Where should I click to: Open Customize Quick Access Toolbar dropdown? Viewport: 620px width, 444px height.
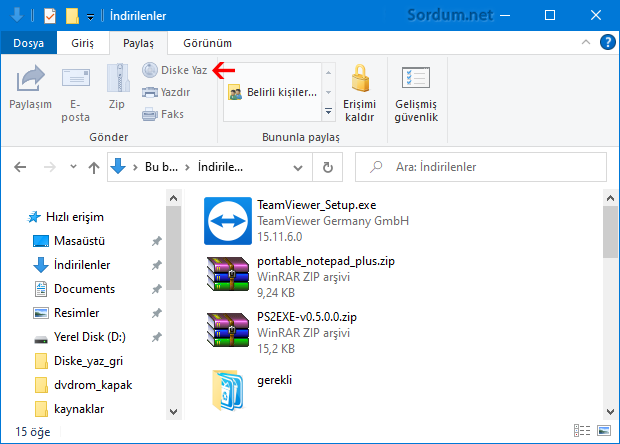point(91,17)
